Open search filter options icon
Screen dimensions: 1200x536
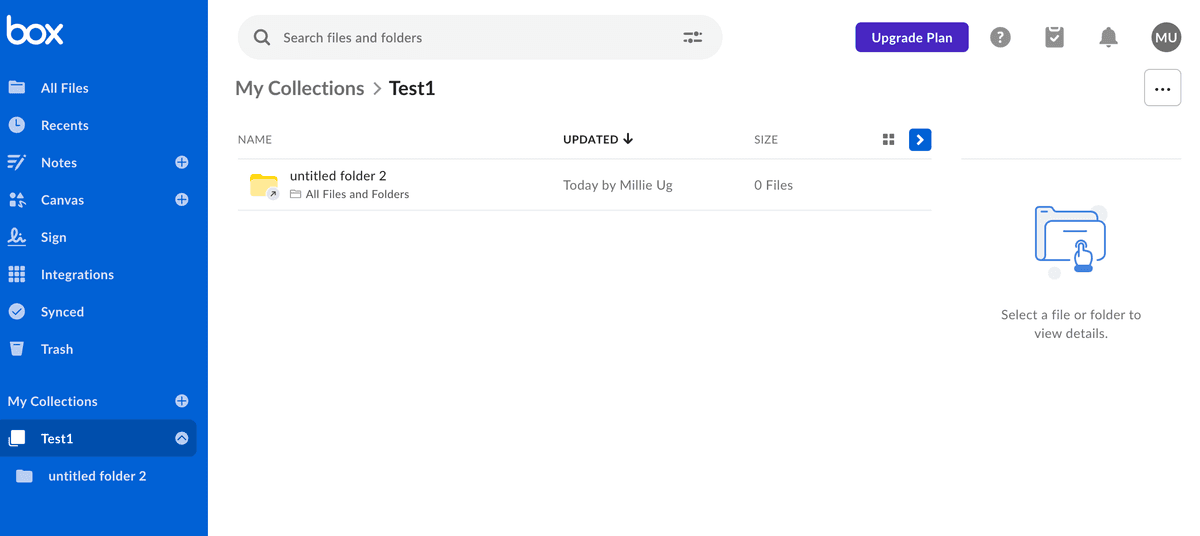[692, 37]
